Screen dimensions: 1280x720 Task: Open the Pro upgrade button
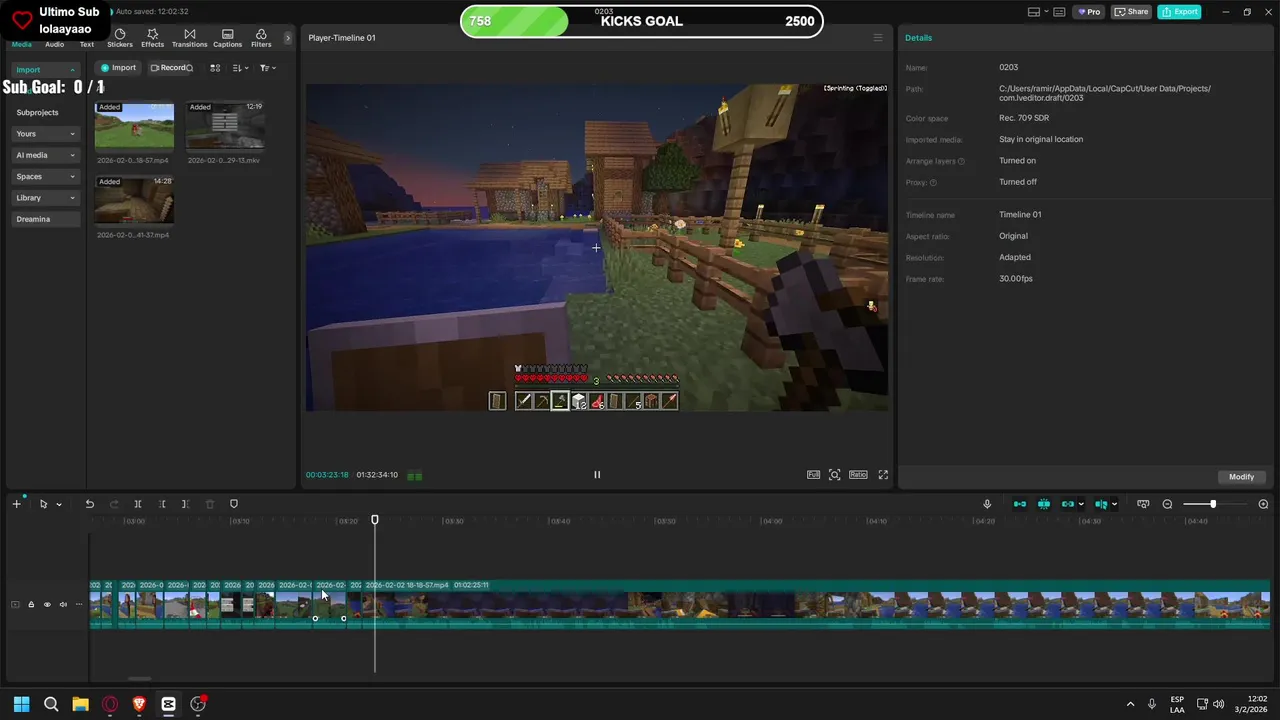point(1088,12)
